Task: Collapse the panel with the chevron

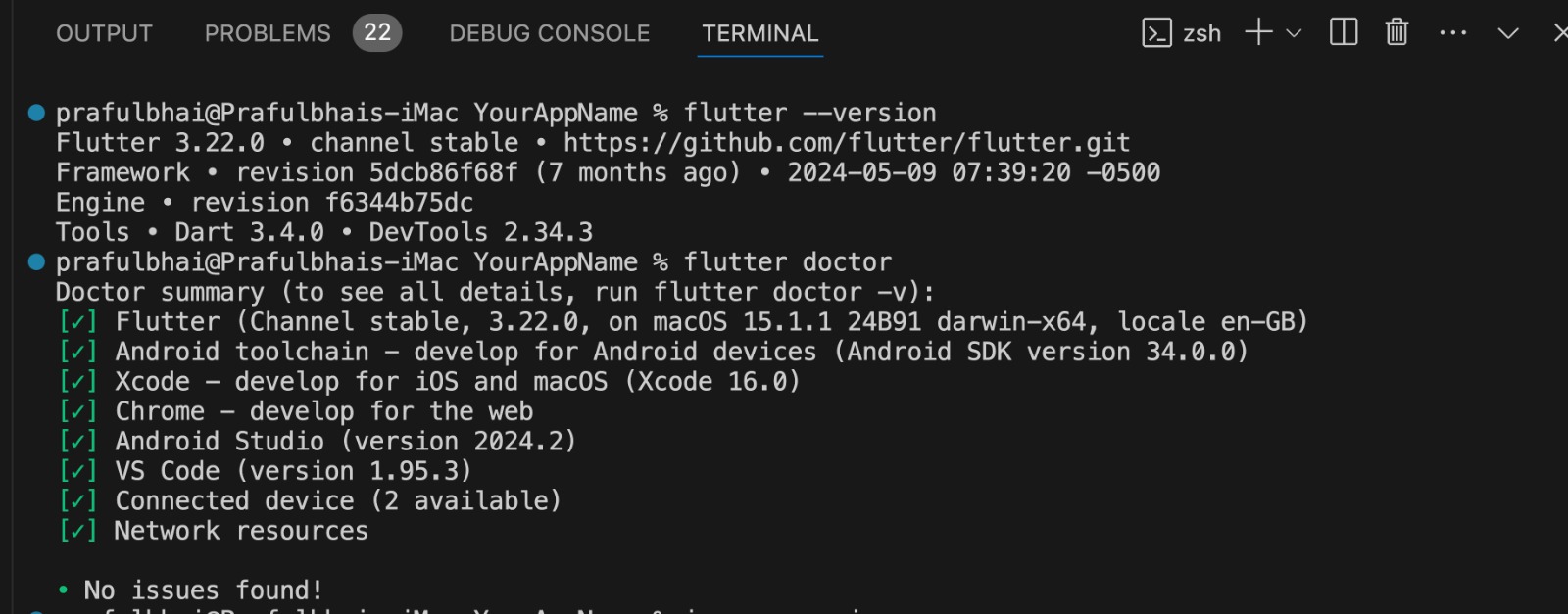Action: (x=1508, y=33)
